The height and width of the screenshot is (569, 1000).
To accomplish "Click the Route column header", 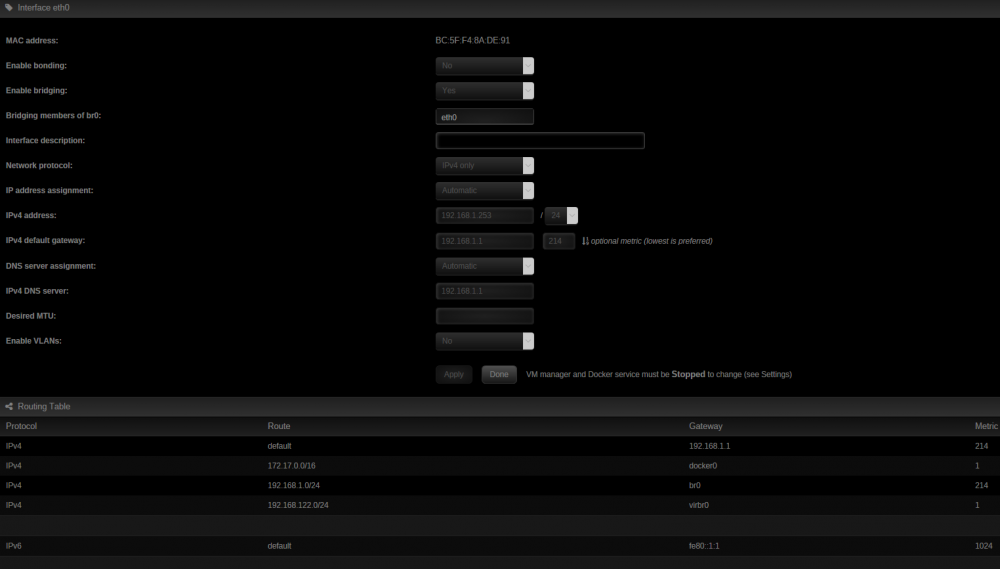I will coord(279,426).
